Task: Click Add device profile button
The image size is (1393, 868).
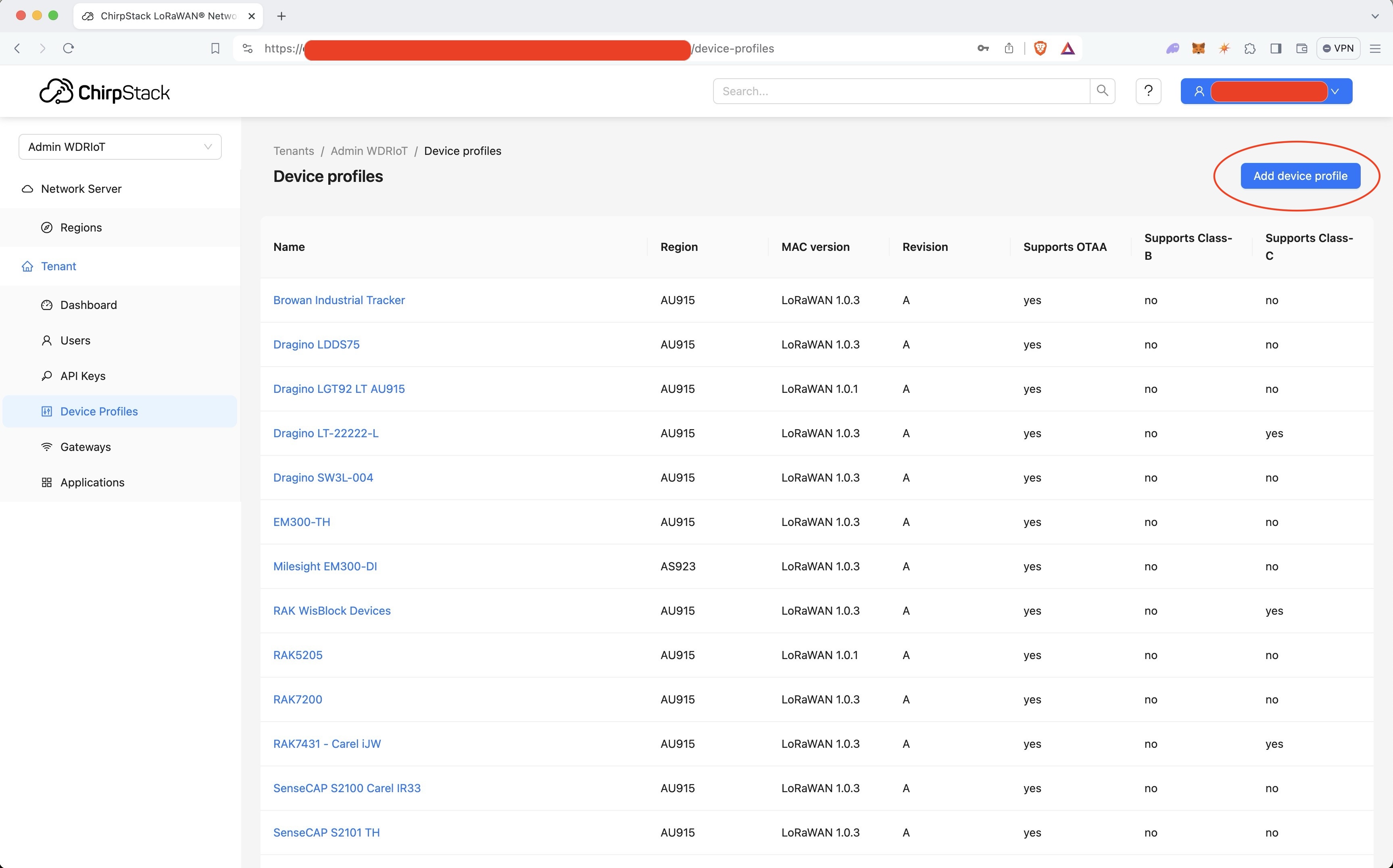Action: 1300,176
